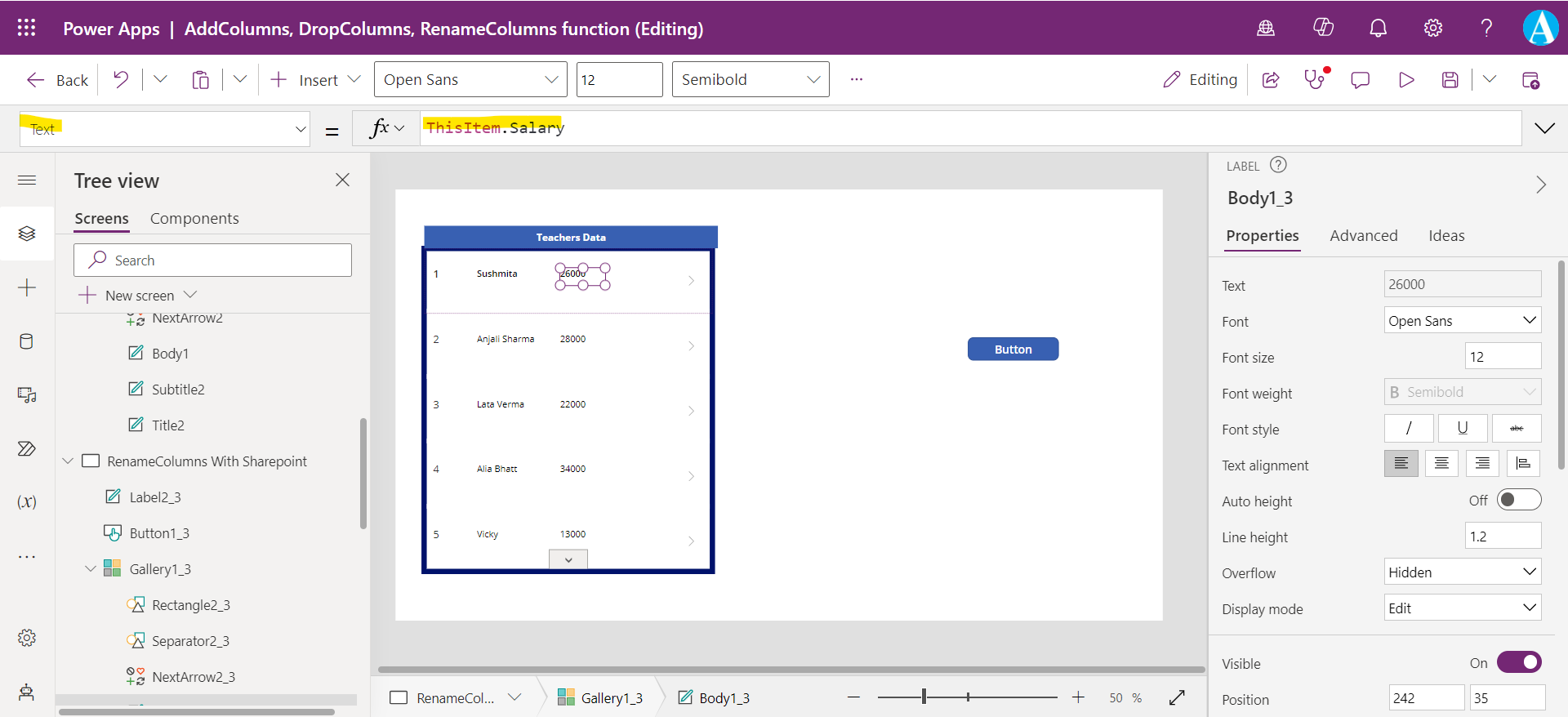This screenshot has height=717, width=1568.
Task: Open Variables pane in left sidebar
Action: click(26, 501)
